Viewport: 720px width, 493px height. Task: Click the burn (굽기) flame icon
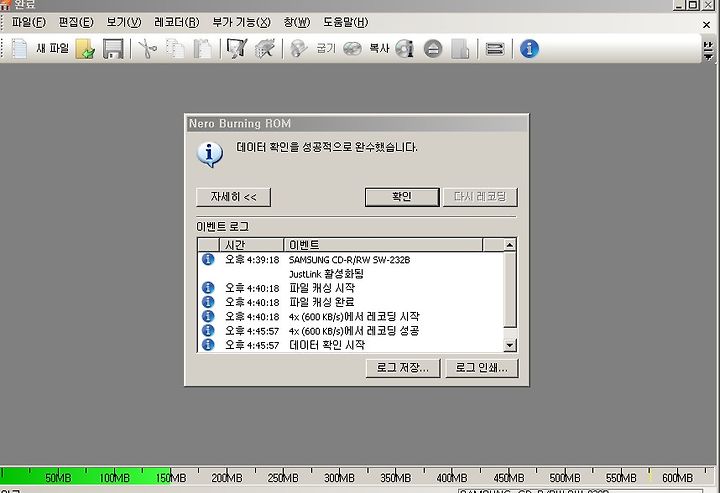coord(298,49)
